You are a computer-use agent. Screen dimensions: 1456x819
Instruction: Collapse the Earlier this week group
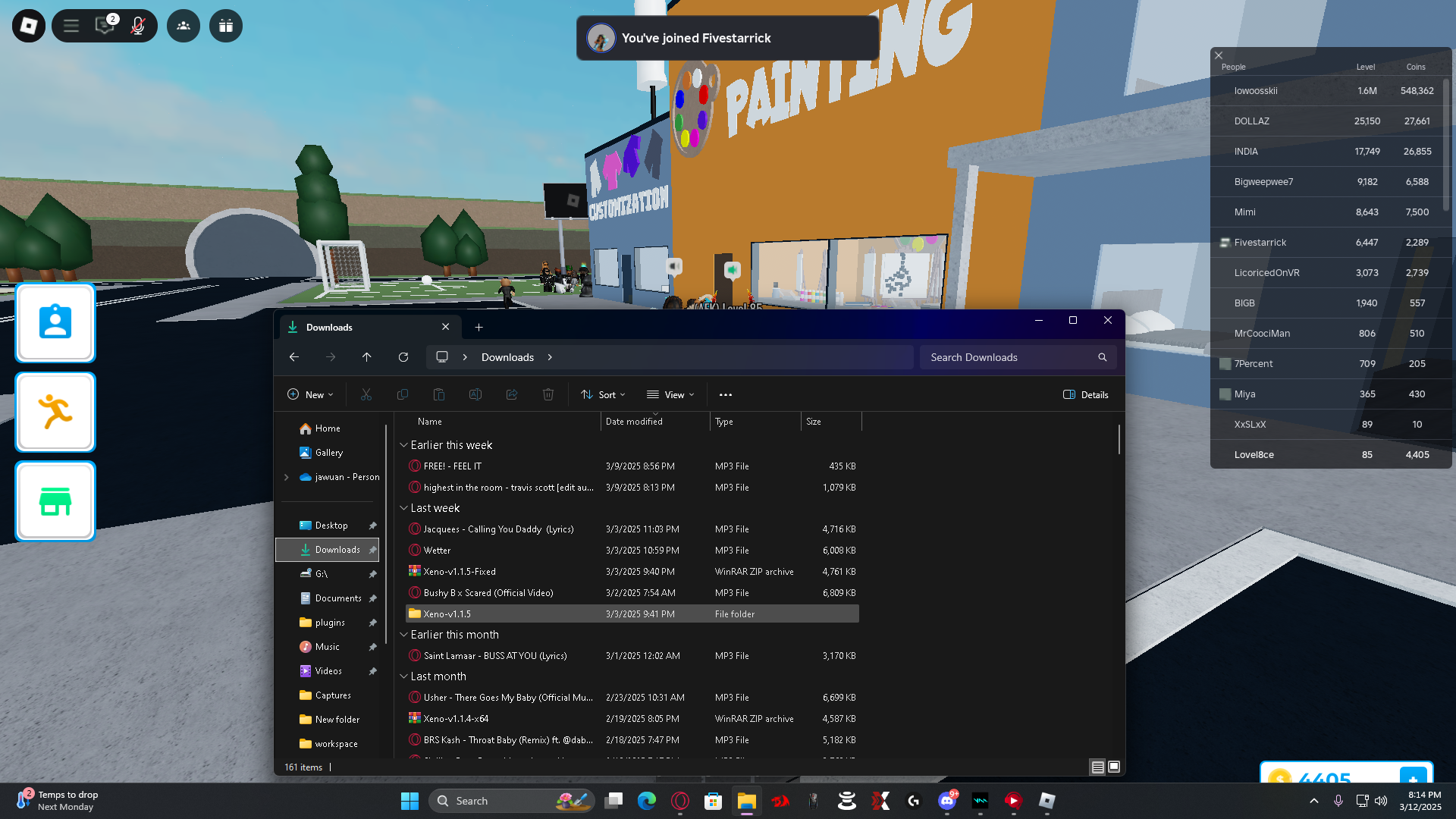pyautogui.click(x=404, y=445)
